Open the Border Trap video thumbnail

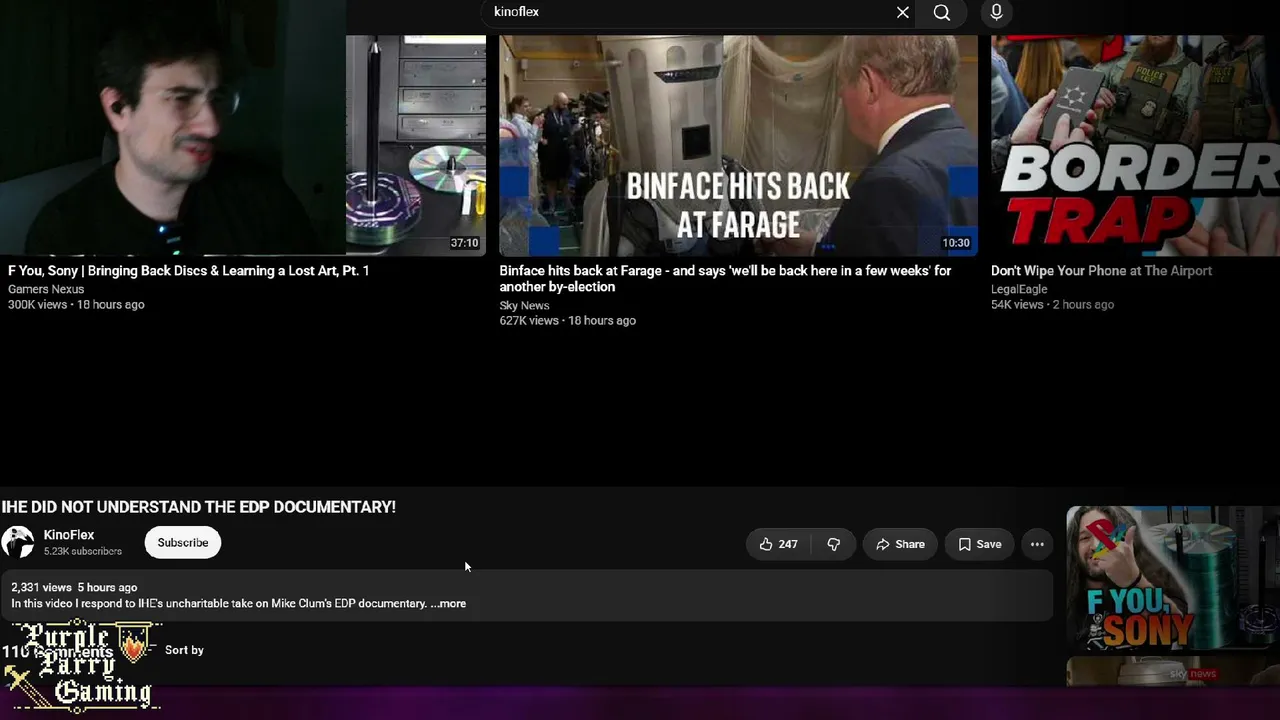click(x=1135, y=146)
